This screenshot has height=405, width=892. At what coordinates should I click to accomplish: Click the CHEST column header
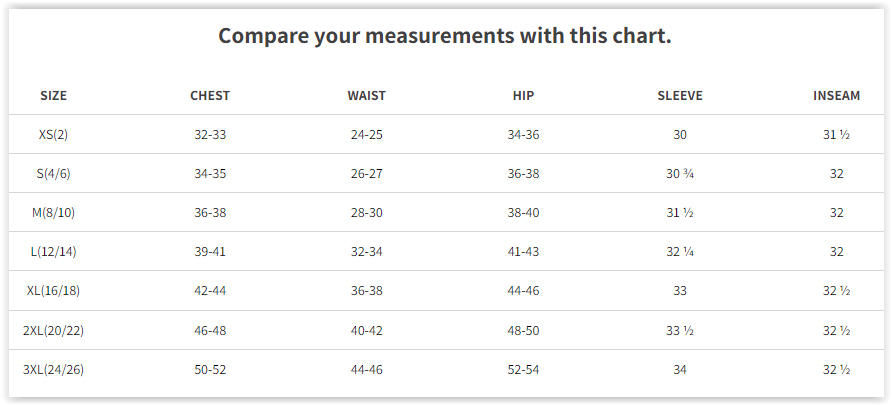[210, 96]
